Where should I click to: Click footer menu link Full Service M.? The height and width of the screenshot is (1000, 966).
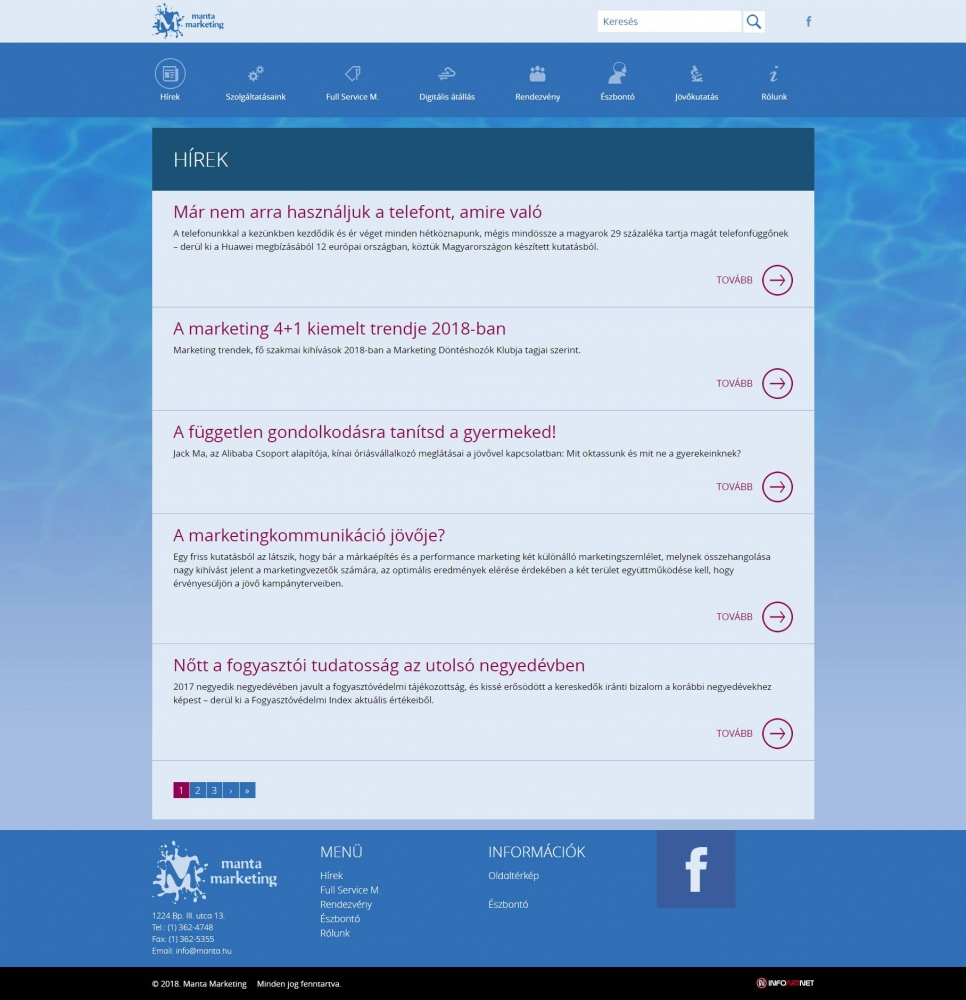click(x=350, y=890)
